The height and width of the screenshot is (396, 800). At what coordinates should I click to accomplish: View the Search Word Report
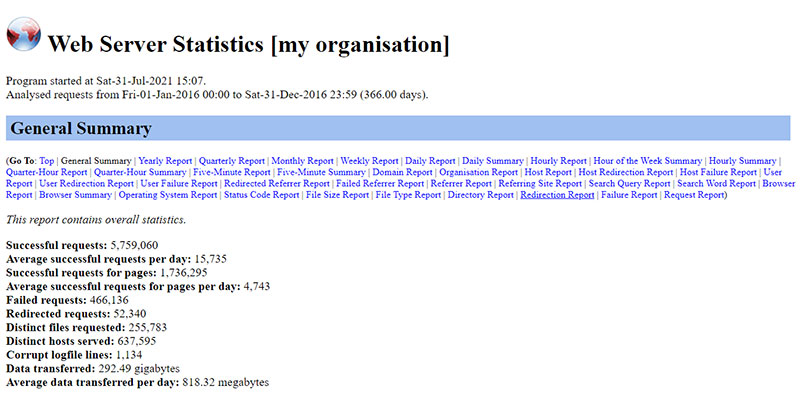pos(716,183)
